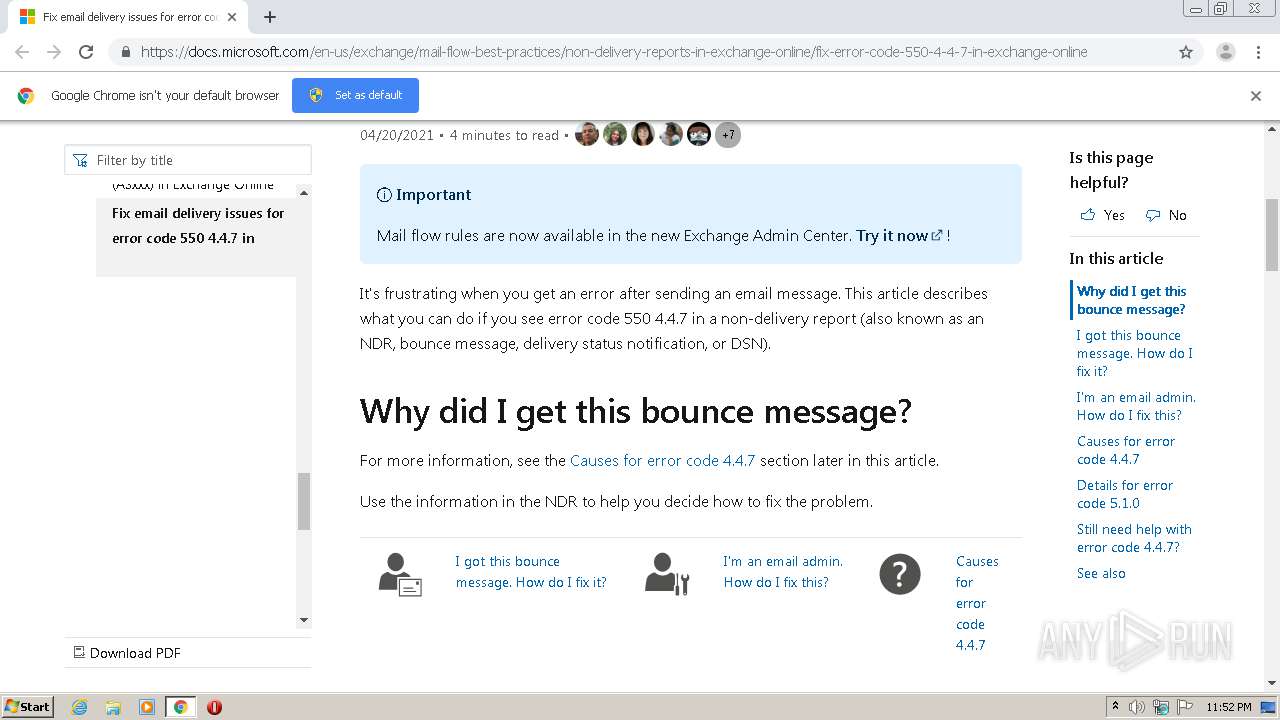Image resolution: width=1280 pixels, height=720 pixels.
Task: Click the site lock icon in address bar
Action: click(125, 52)
